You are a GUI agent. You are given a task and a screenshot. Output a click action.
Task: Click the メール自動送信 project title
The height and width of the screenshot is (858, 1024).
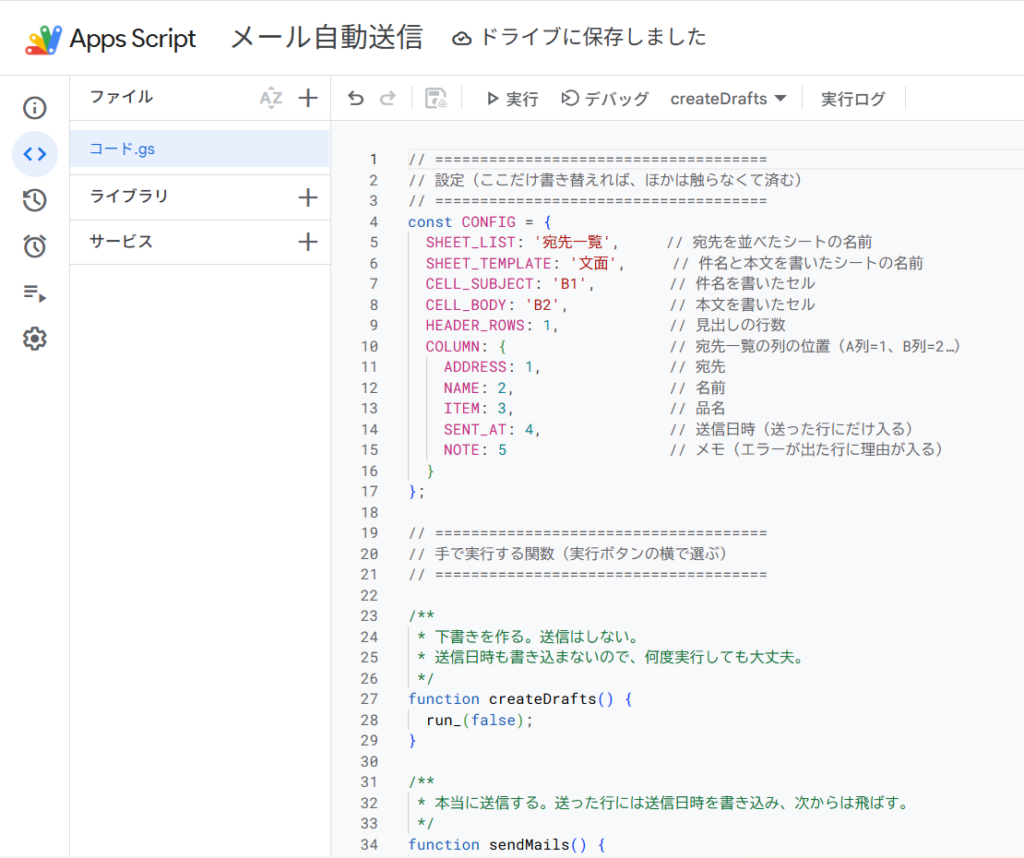tap(327, 37)
